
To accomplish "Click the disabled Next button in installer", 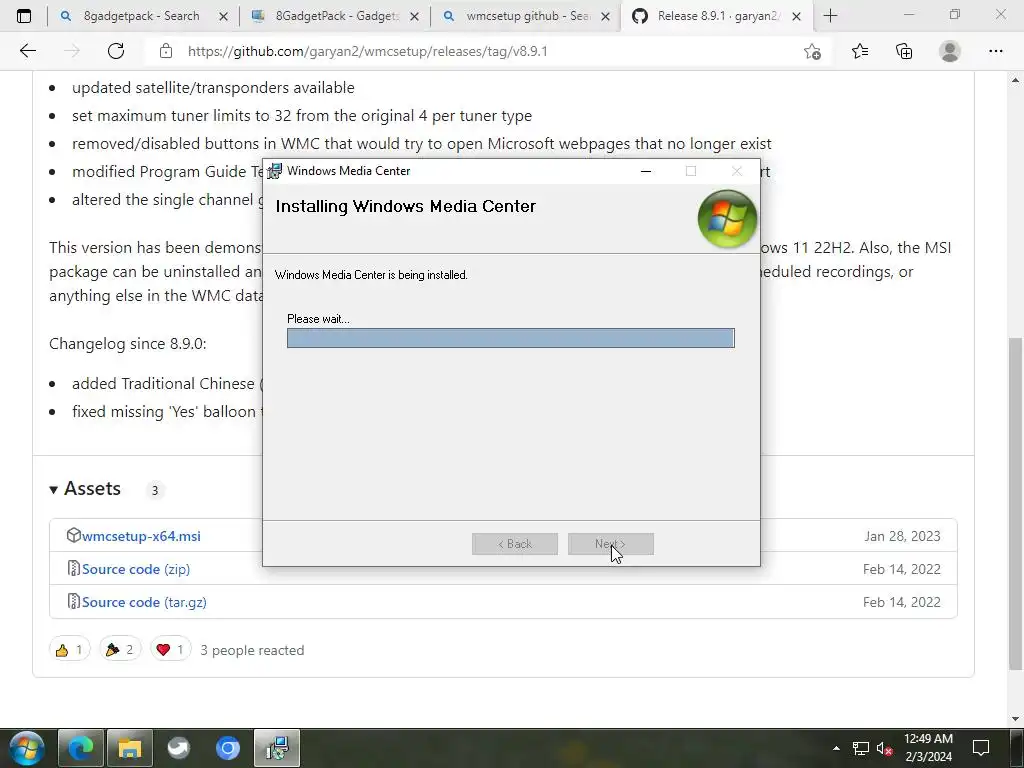I will [x=611, y=544].
